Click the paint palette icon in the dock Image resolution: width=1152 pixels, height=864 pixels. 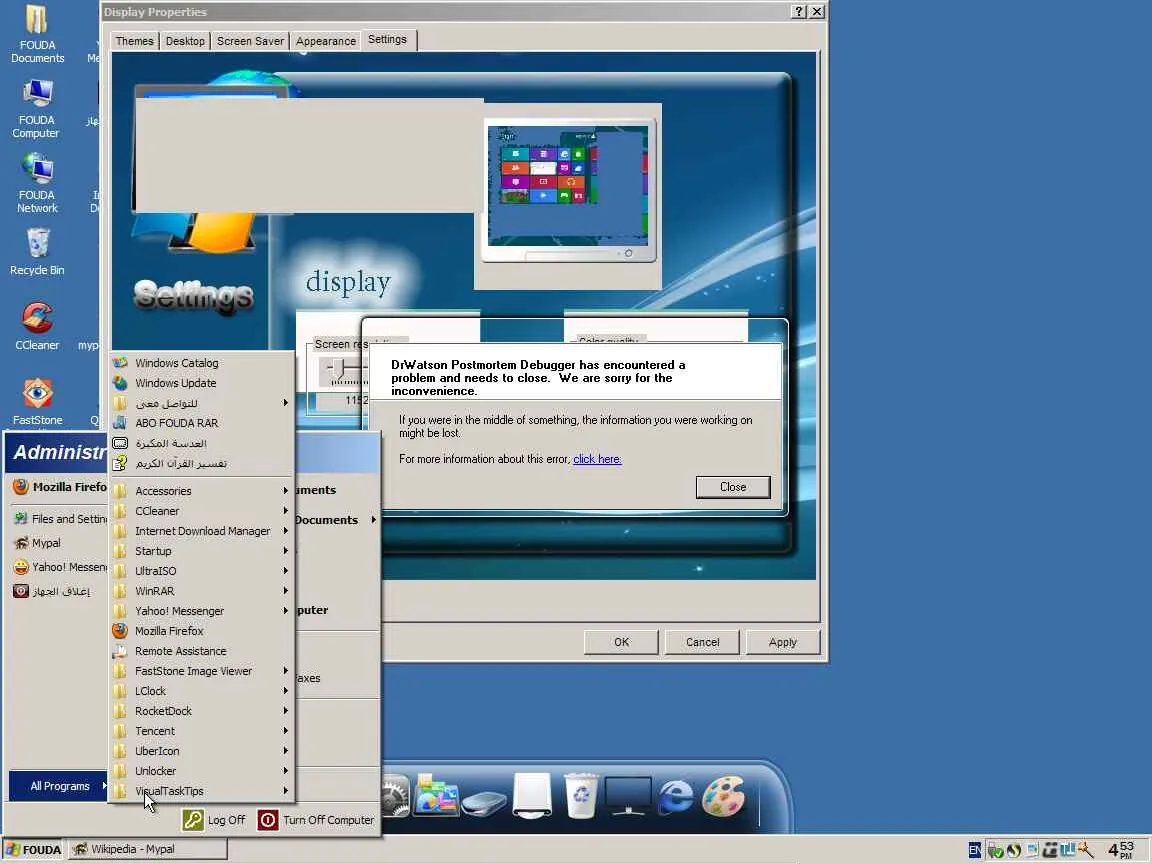[x=724, y=796]
